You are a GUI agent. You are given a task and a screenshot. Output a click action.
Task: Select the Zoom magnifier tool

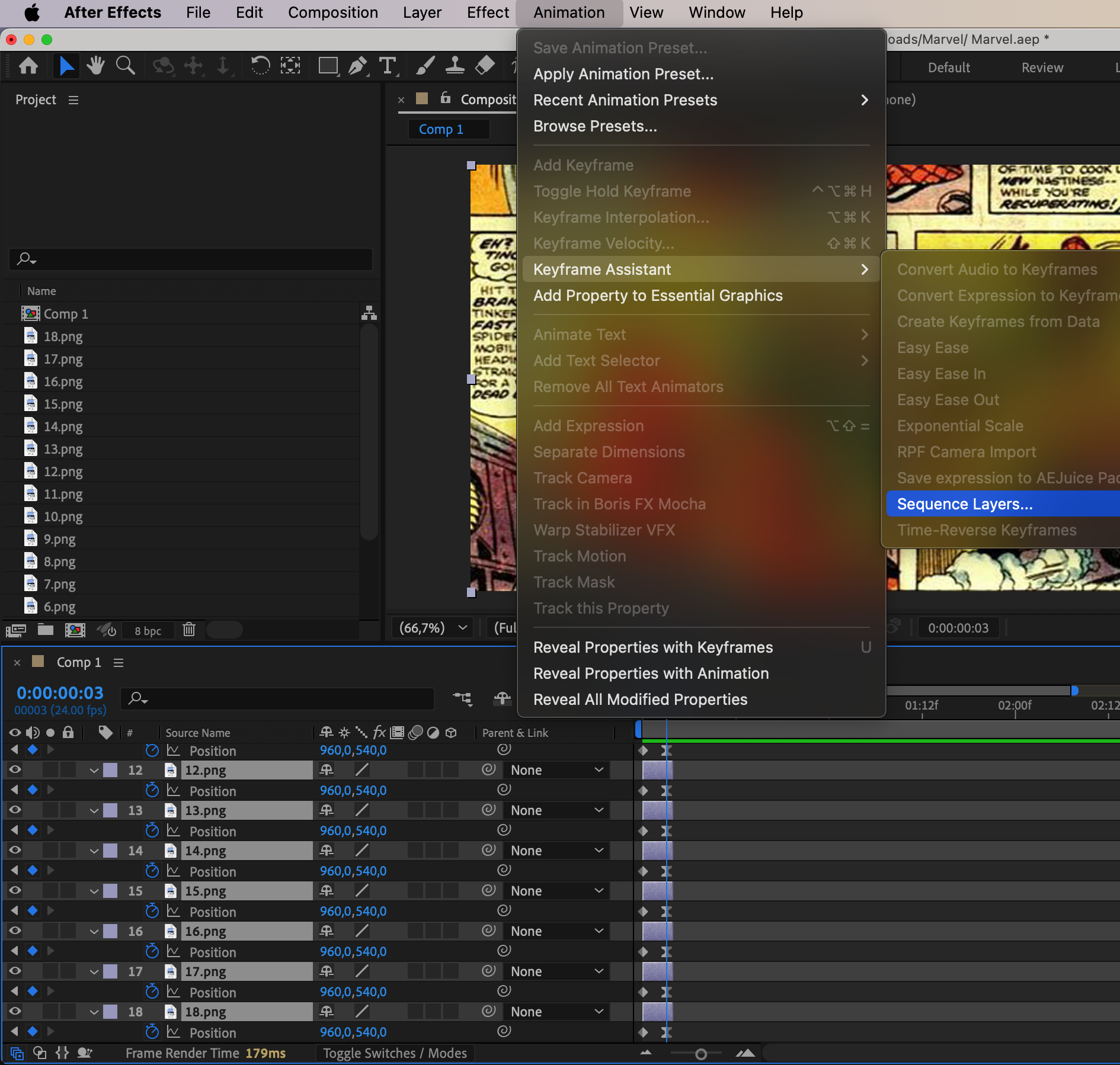125,66
